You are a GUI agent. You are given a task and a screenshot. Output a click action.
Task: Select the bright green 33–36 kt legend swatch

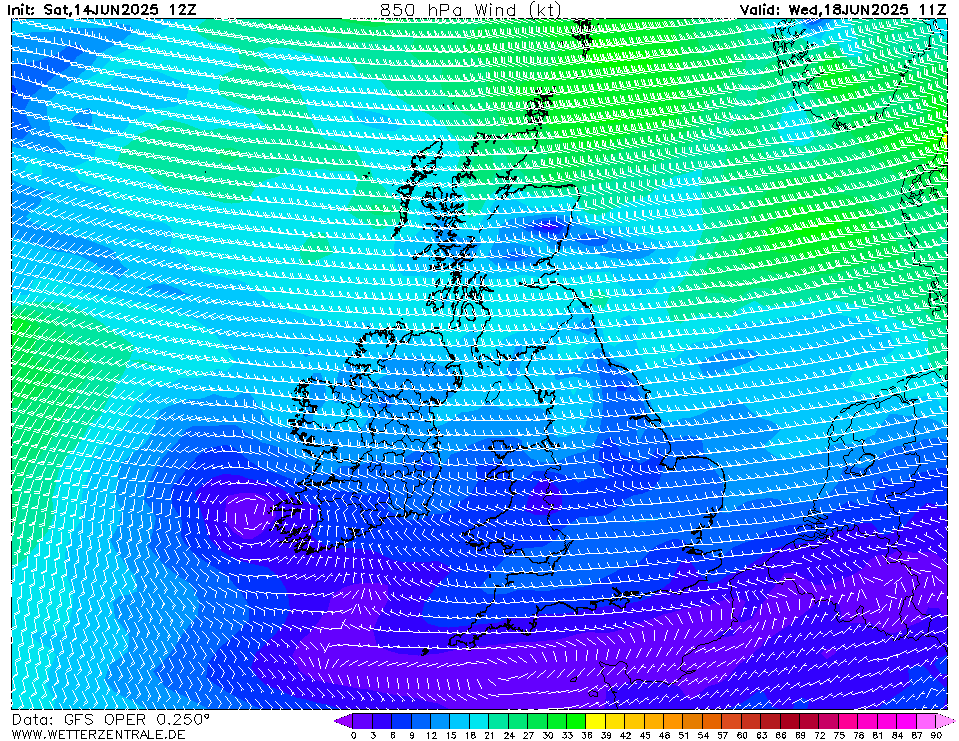point(576,721)
